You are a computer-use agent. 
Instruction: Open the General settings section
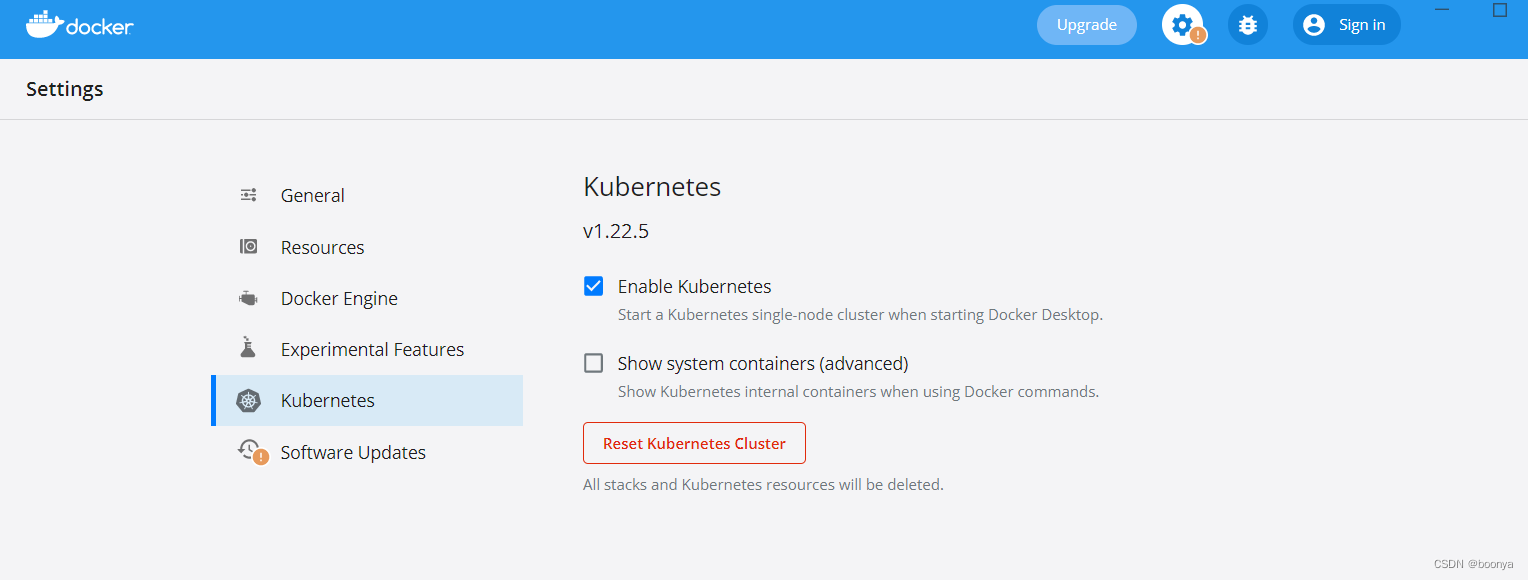click(312, 196)
